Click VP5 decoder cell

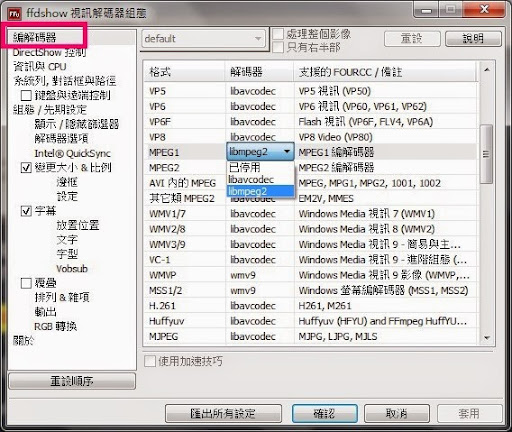[259, 91]
